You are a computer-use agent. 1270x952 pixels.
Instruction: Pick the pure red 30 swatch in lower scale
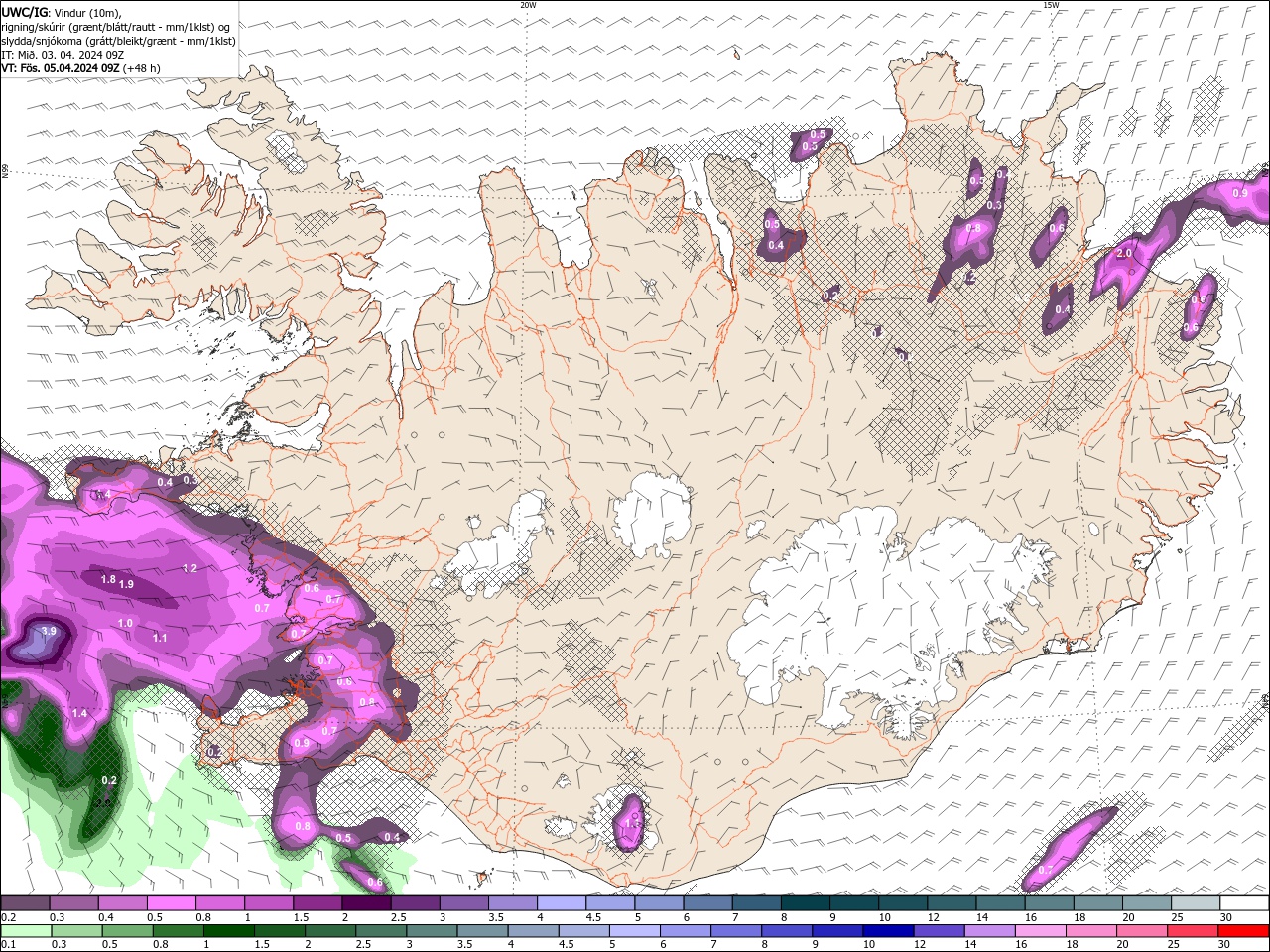pos(1243,930)
